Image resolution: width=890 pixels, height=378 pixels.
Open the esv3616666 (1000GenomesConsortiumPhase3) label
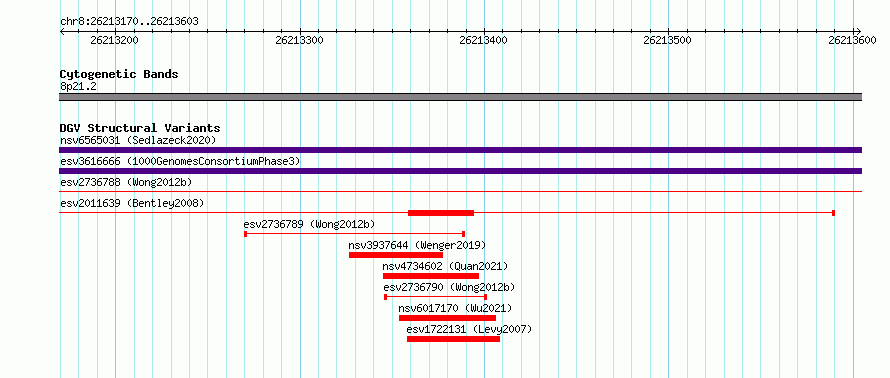[180, 161]
